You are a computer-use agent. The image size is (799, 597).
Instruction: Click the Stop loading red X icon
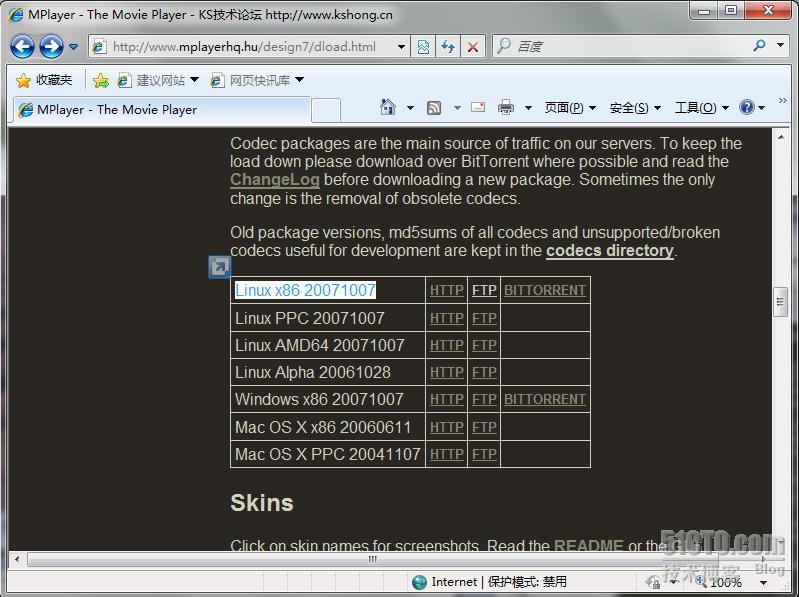[x=473, y=46]
